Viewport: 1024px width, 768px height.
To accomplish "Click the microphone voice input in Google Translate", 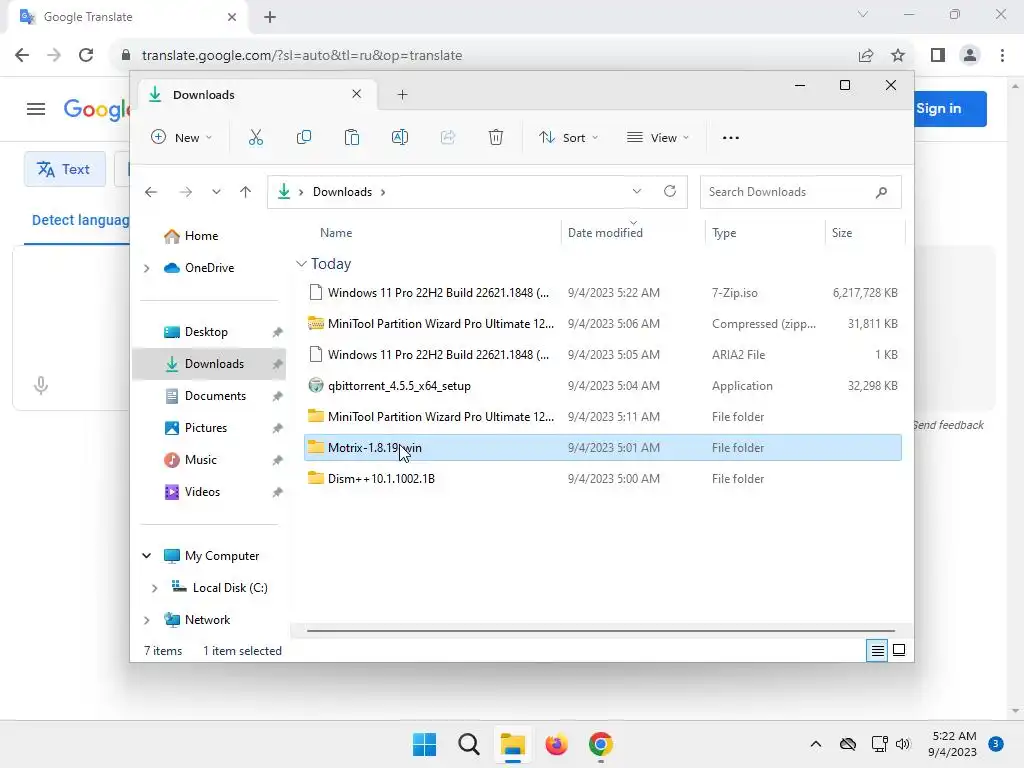I will click(x=40, y=385).
